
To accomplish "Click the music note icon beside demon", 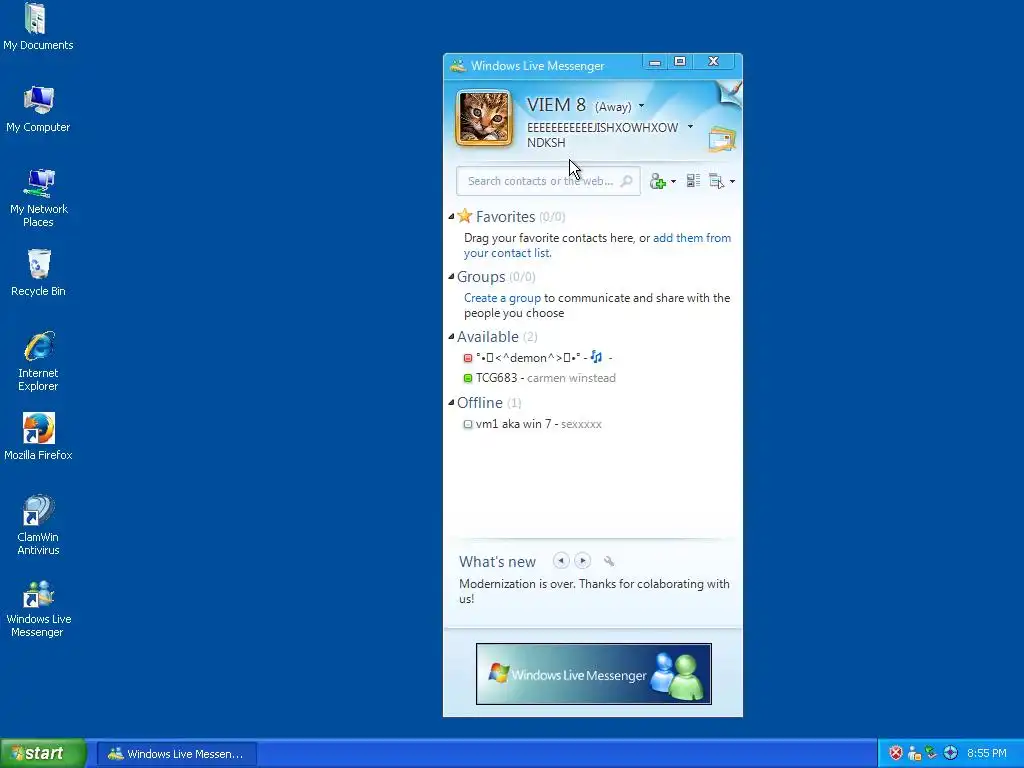I will tap(596, 357).
